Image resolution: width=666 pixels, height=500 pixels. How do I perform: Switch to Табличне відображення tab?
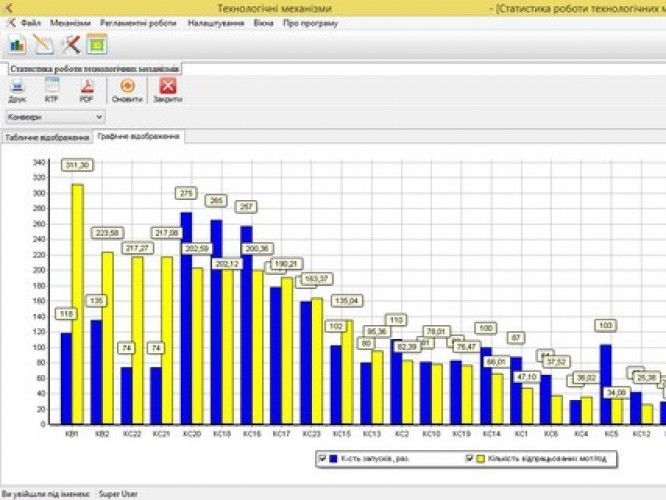(46, 136)
